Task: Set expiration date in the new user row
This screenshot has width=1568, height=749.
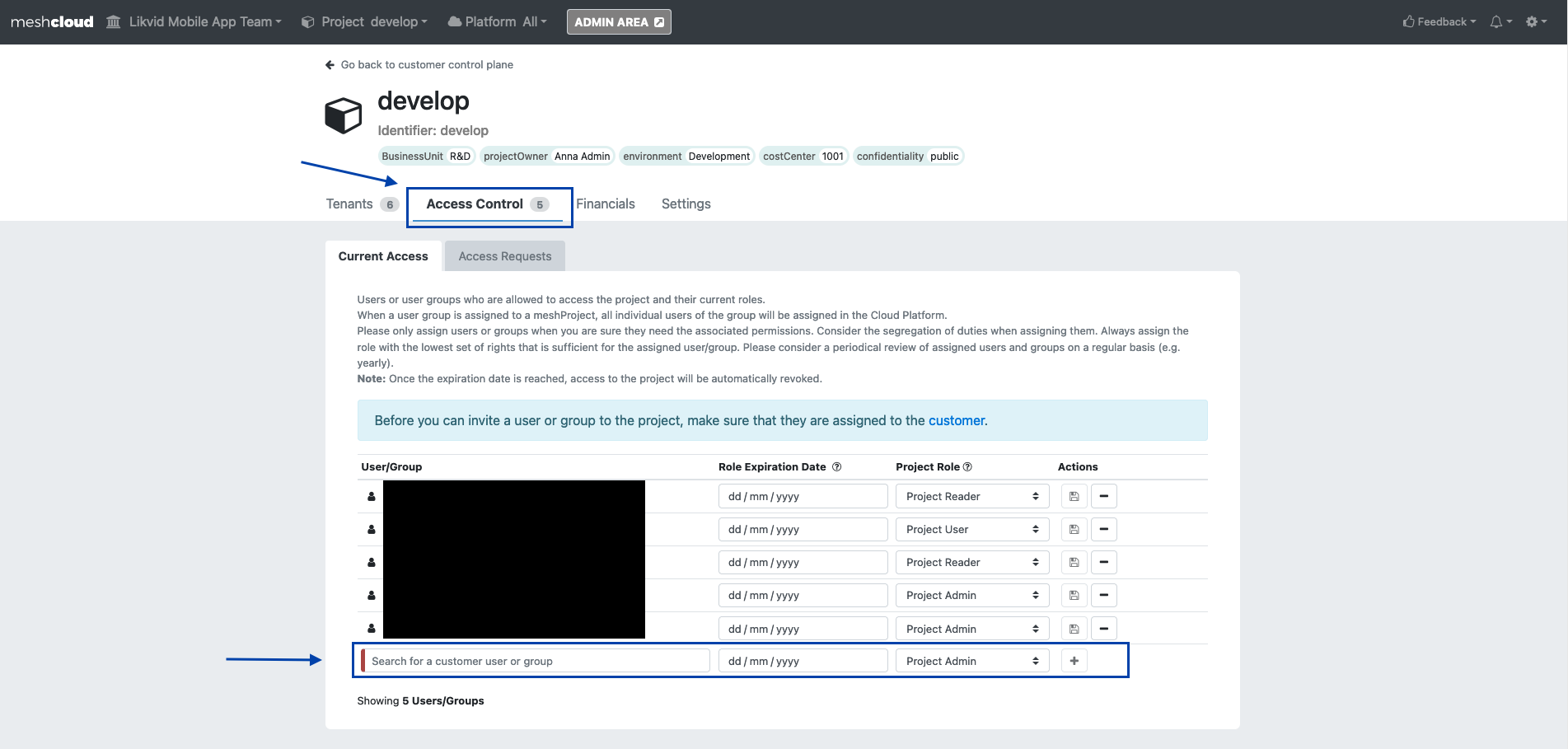Action: pyautogui.click(x=803, y=661)
